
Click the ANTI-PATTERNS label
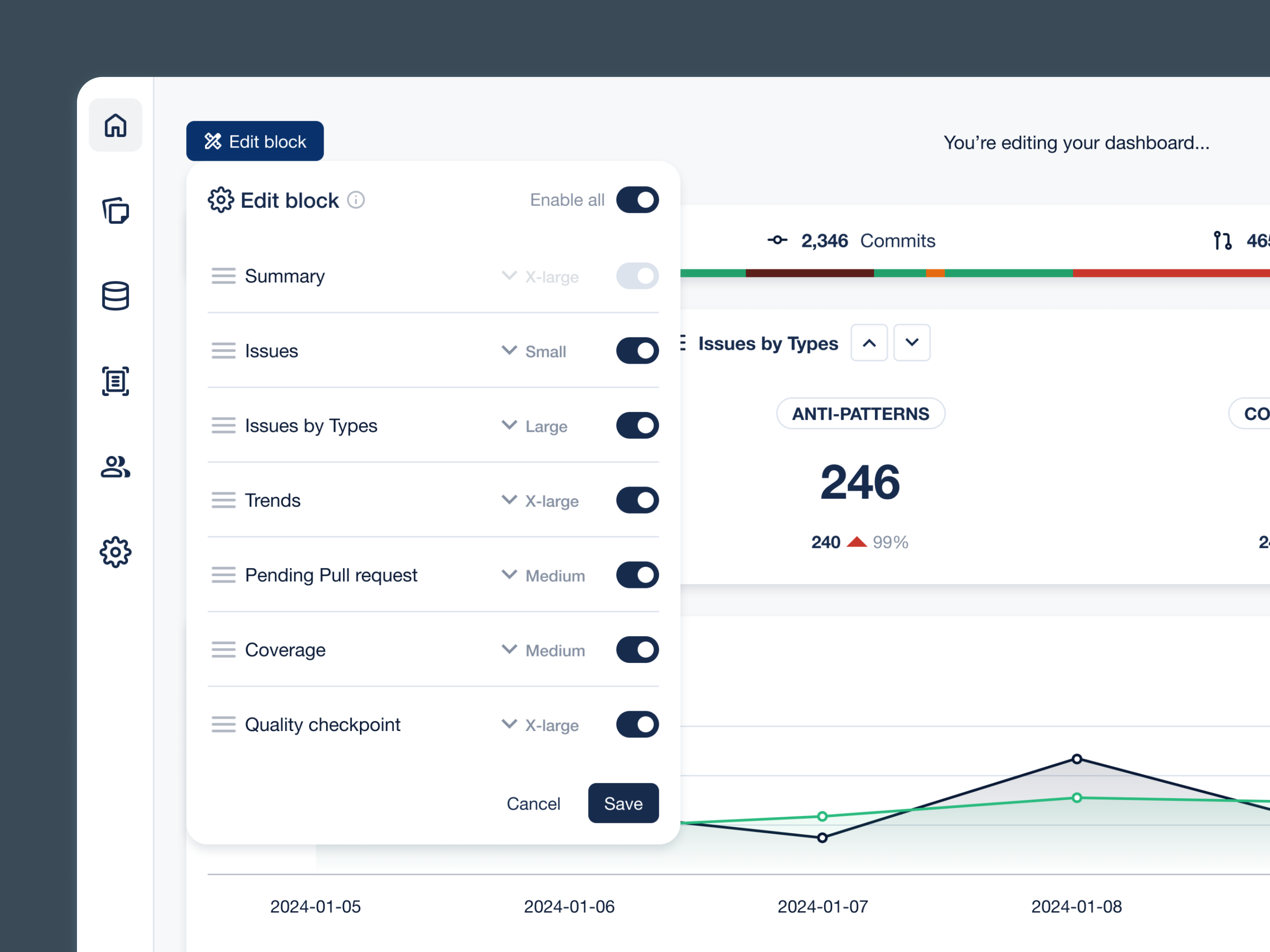point(860,413)
